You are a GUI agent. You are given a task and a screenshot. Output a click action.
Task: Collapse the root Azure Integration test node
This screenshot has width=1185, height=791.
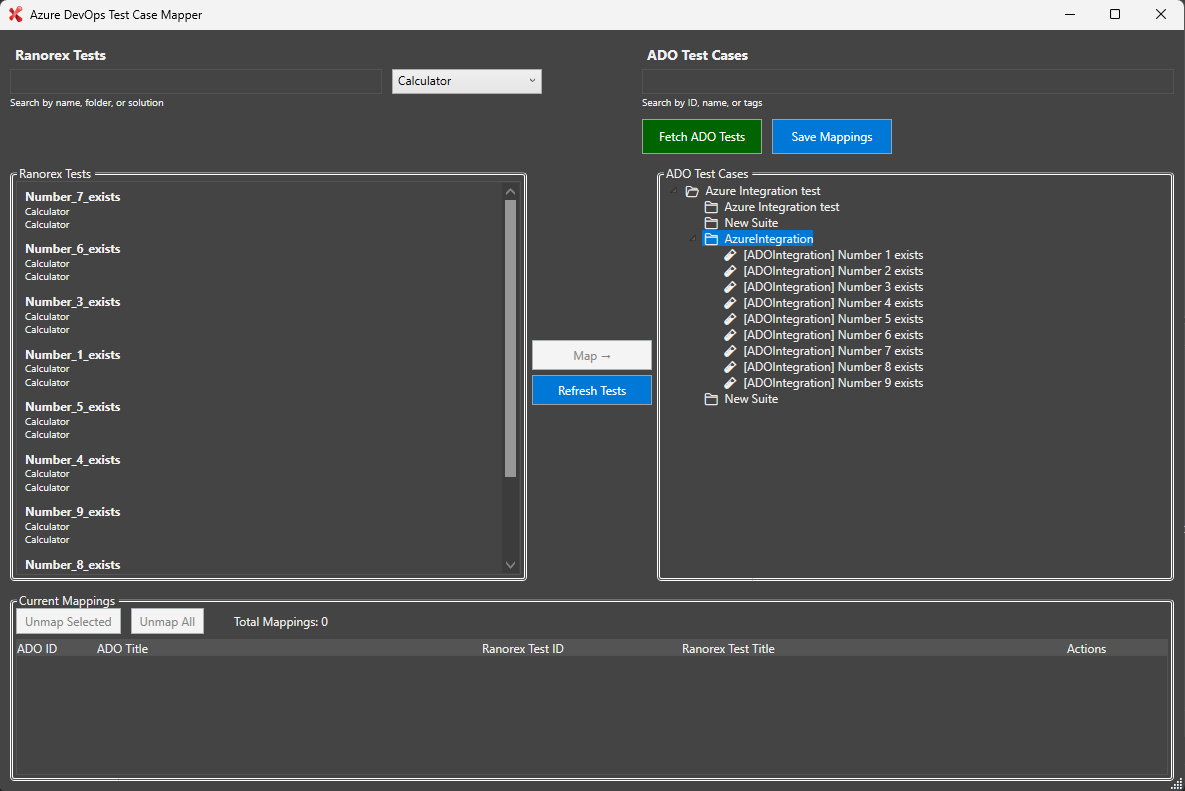click(674, 191)
